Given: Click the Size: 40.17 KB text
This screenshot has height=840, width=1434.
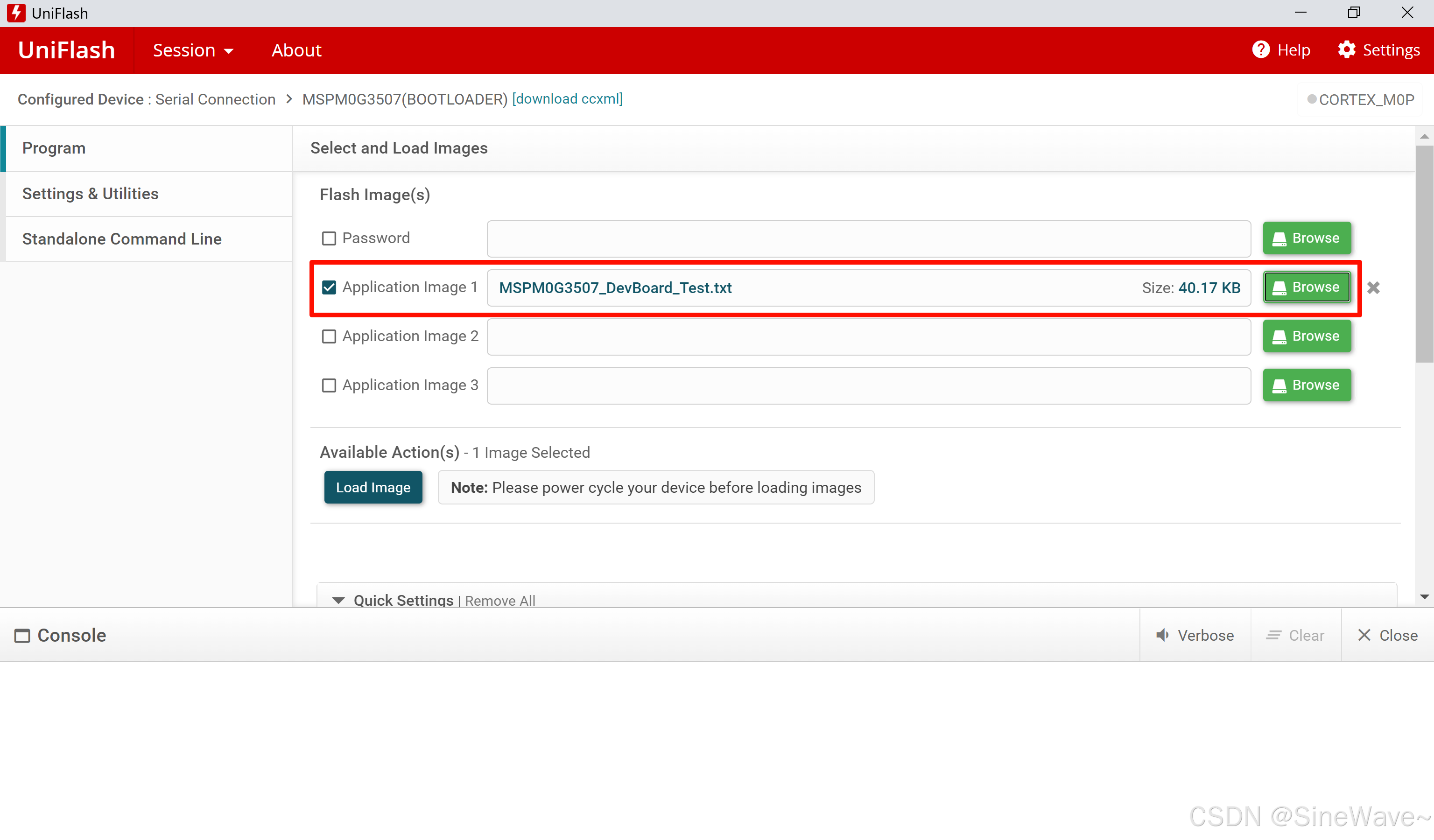Looking at the screenshot, I should 1191,288.
